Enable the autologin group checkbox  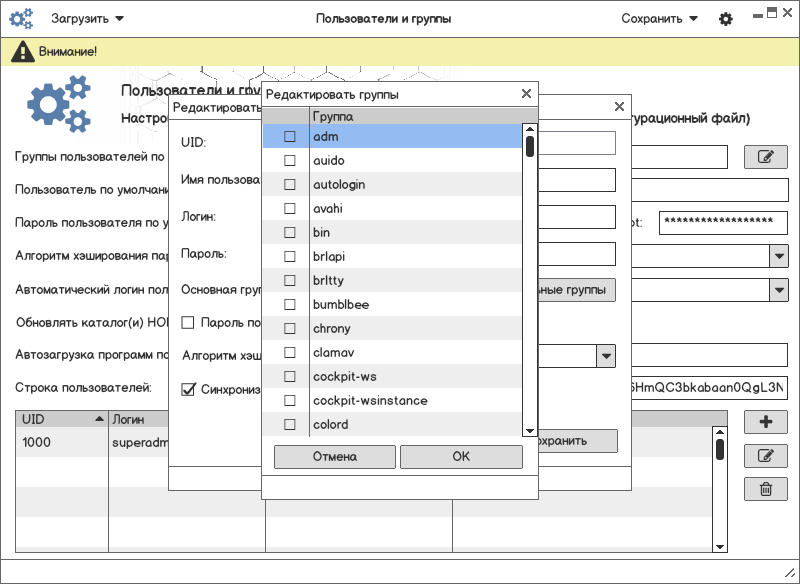pos(290,185)
